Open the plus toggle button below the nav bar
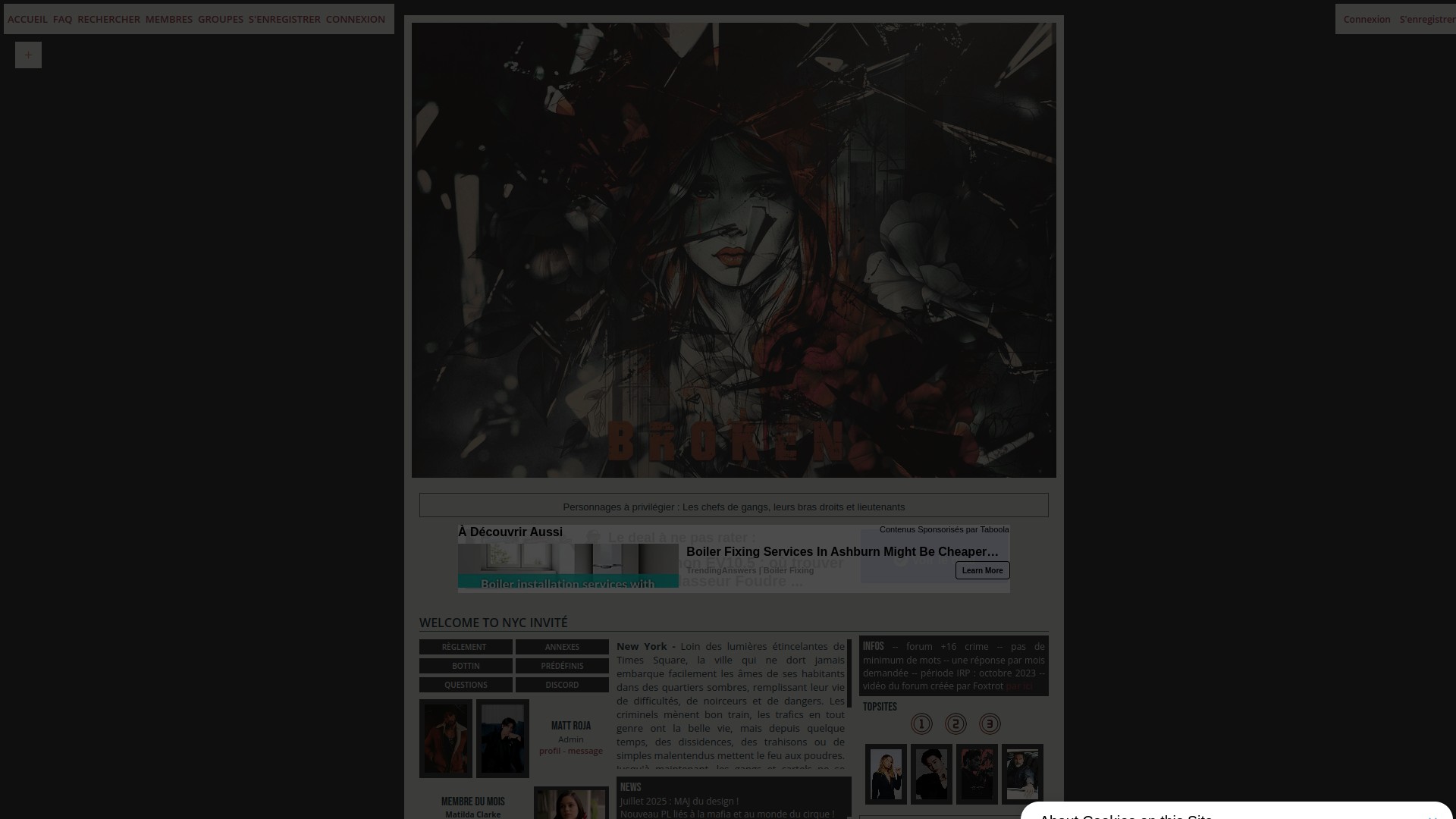 pyautogui.click(x=28, y=55)
